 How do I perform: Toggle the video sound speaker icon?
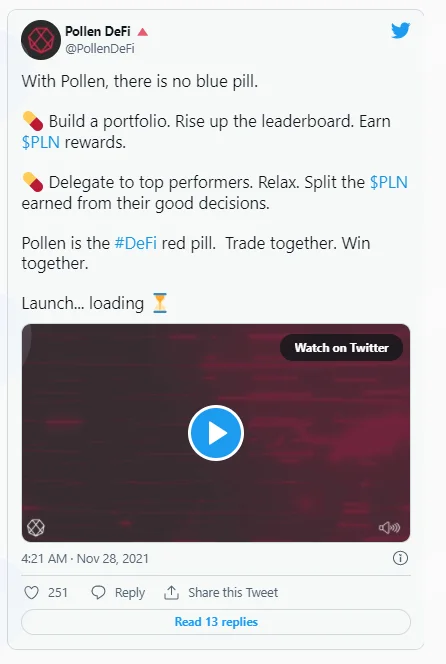click(x=389, y=527)
